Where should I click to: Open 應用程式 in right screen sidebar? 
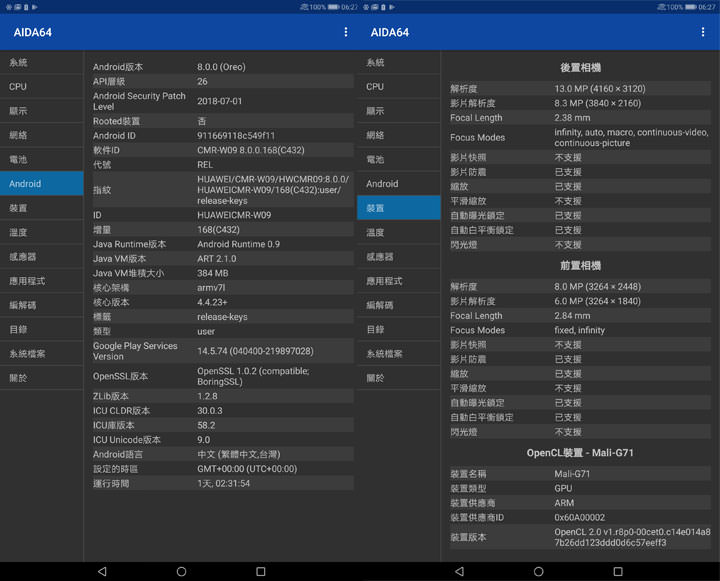(x=399, y=281)
